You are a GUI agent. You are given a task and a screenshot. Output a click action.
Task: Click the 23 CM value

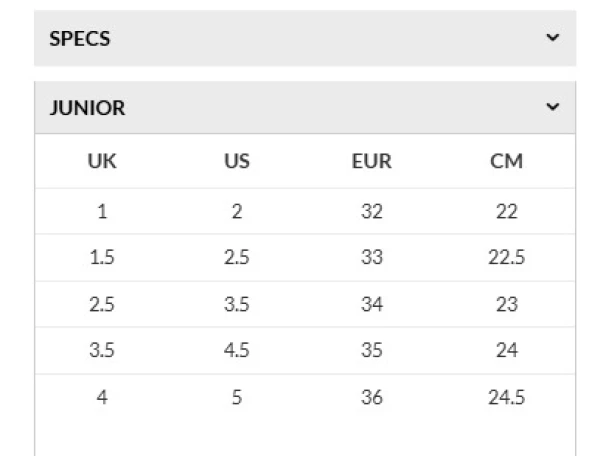[x=507, y=305]
